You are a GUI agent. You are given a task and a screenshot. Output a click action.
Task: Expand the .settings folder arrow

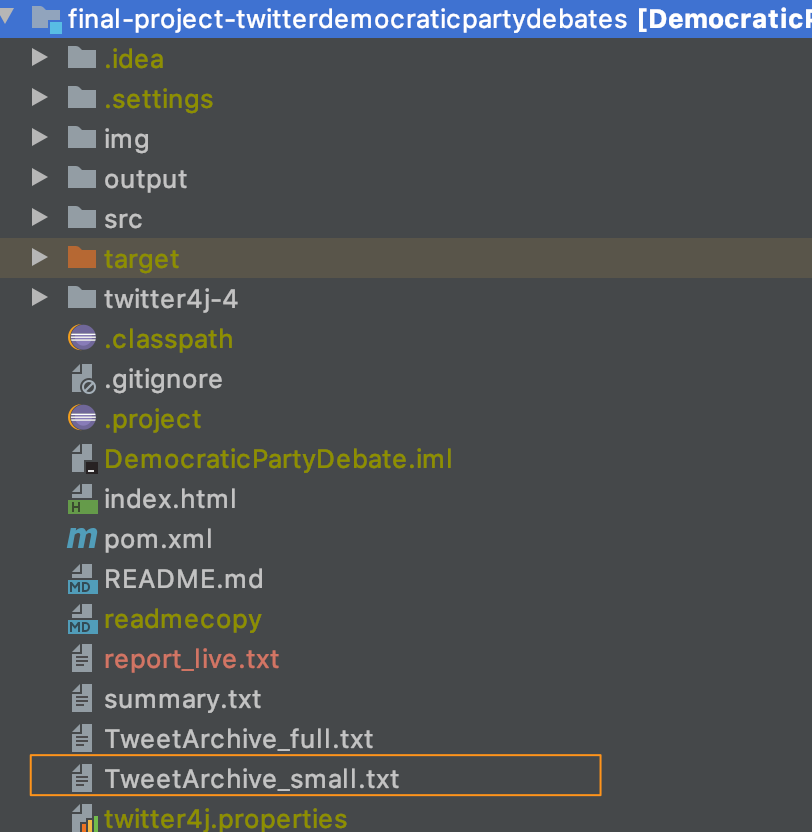tap(39, 98)
